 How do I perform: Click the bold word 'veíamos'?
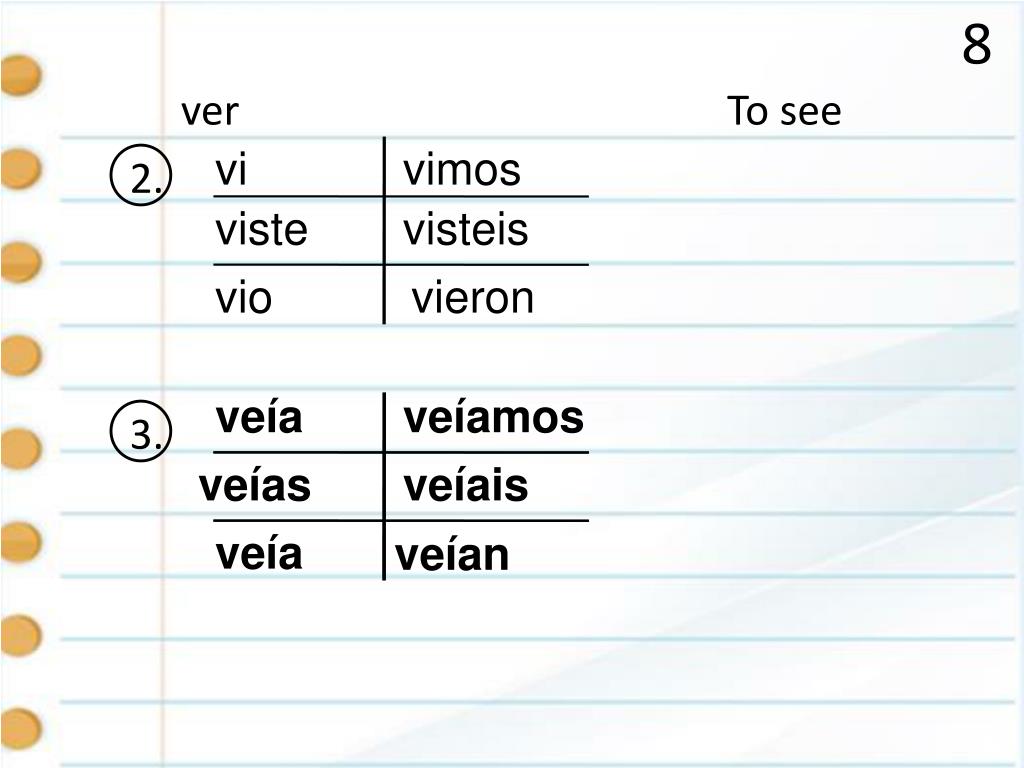pyautogui.click(x=494, y=417)
